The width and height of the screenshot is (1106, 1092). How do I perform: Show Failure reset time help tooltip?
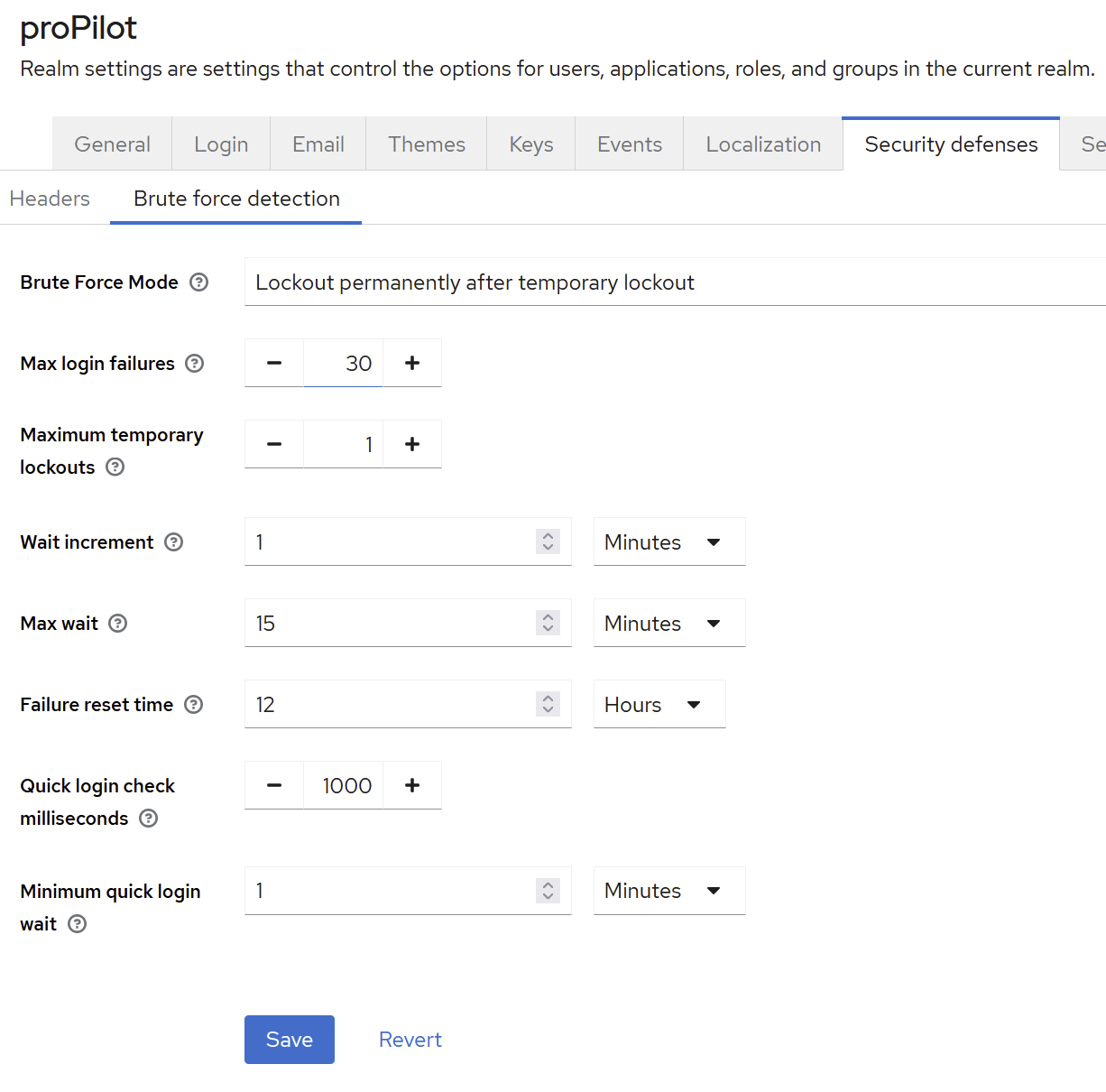(194, 705)
